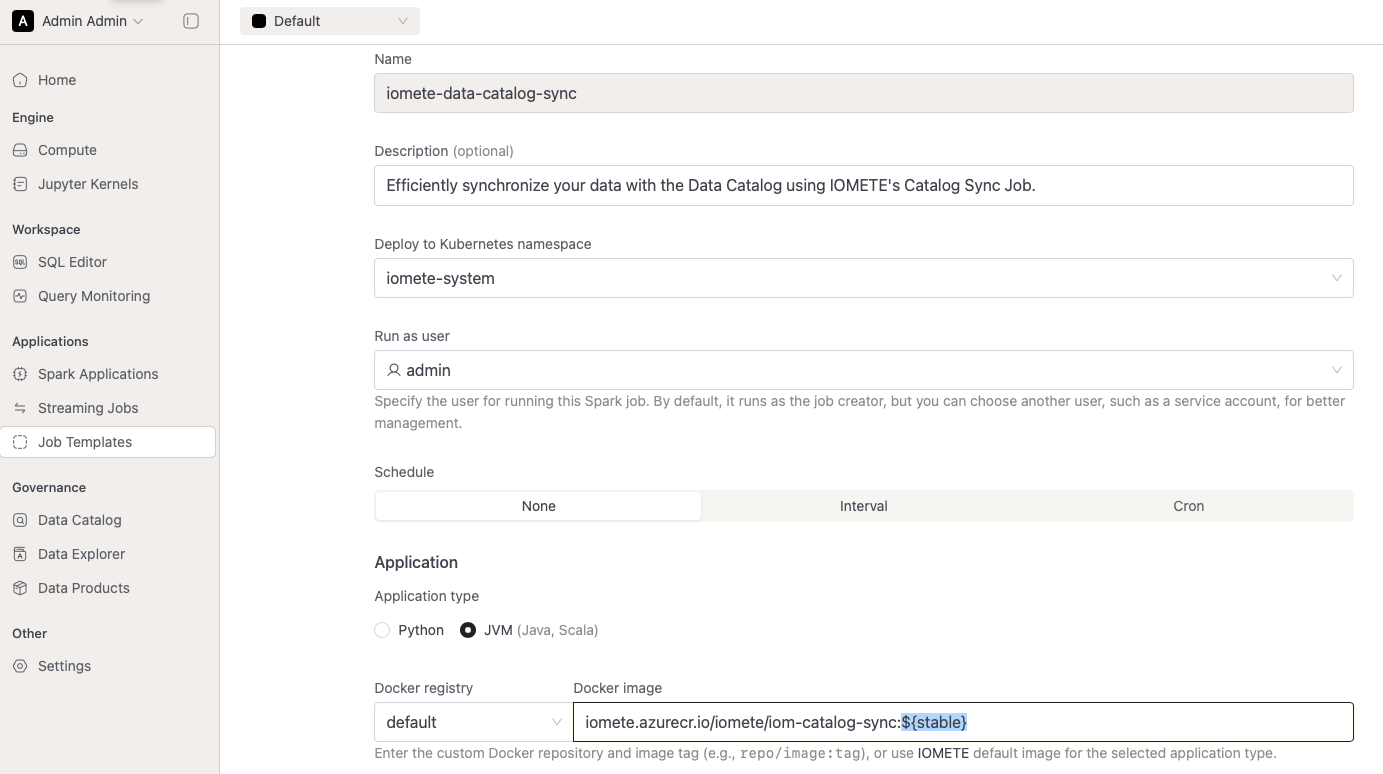Set schedule to None

click(538, 506)
